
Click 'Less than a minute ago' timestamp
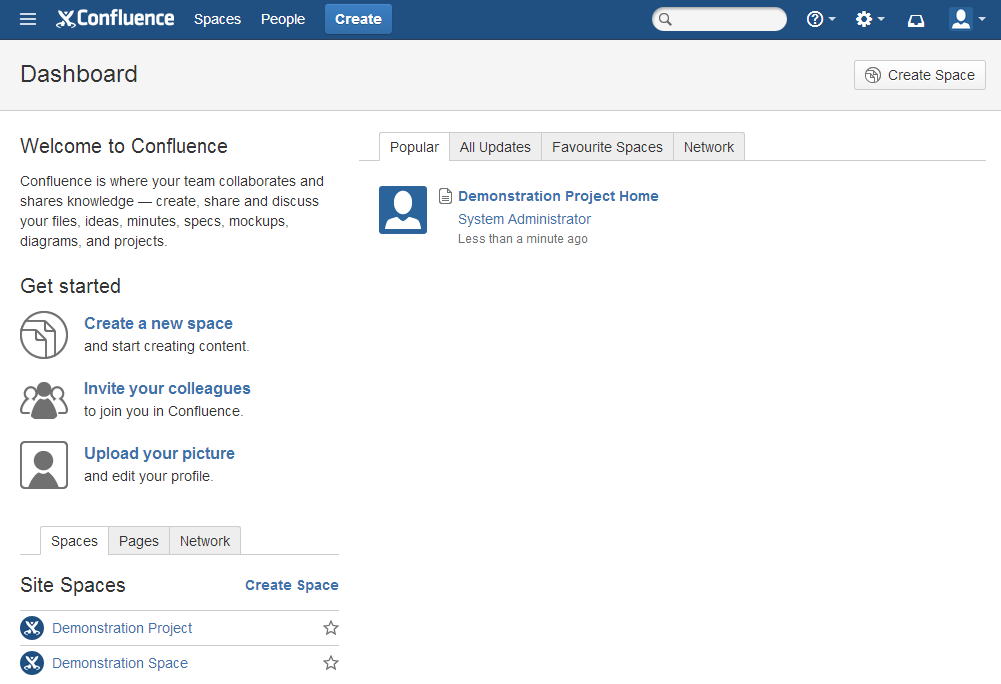[523, 239]
